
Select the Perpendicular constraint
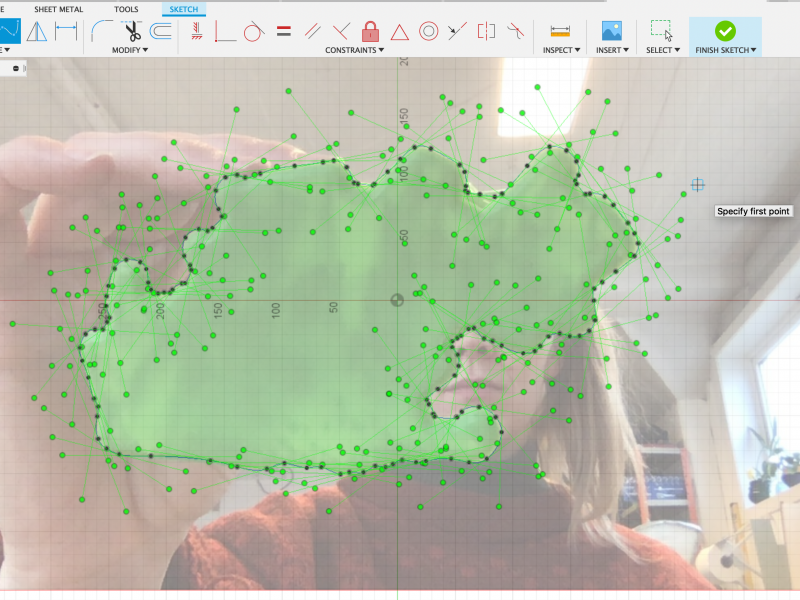coord(341,30)
